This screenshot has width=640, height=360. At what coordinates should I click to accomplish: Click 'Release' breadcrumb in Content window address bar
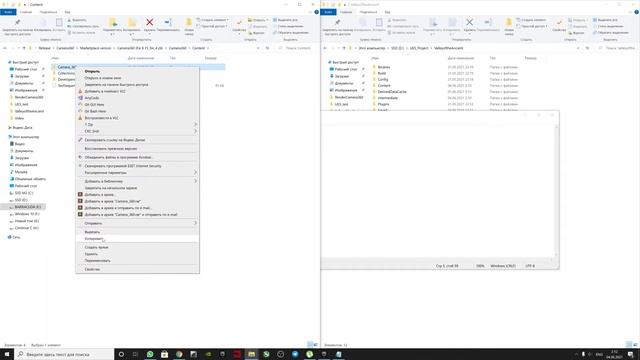(44, 48)
